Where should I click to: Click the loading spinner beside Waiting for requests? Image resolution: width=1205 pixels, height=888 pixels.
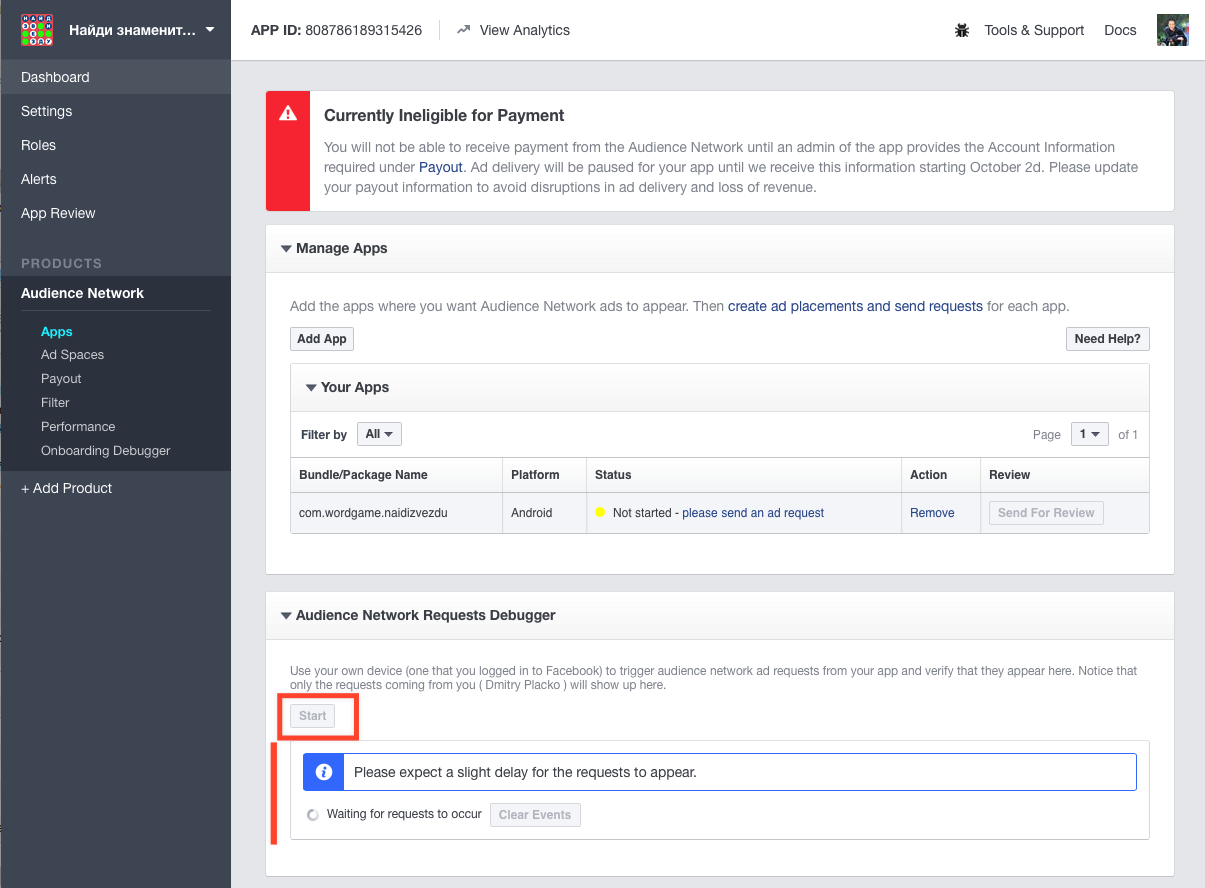313,815
